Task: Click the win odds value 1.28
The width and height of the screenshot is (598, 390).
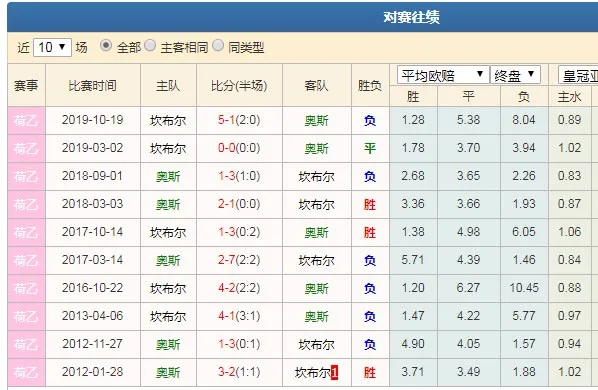Action: coord(413,120)
